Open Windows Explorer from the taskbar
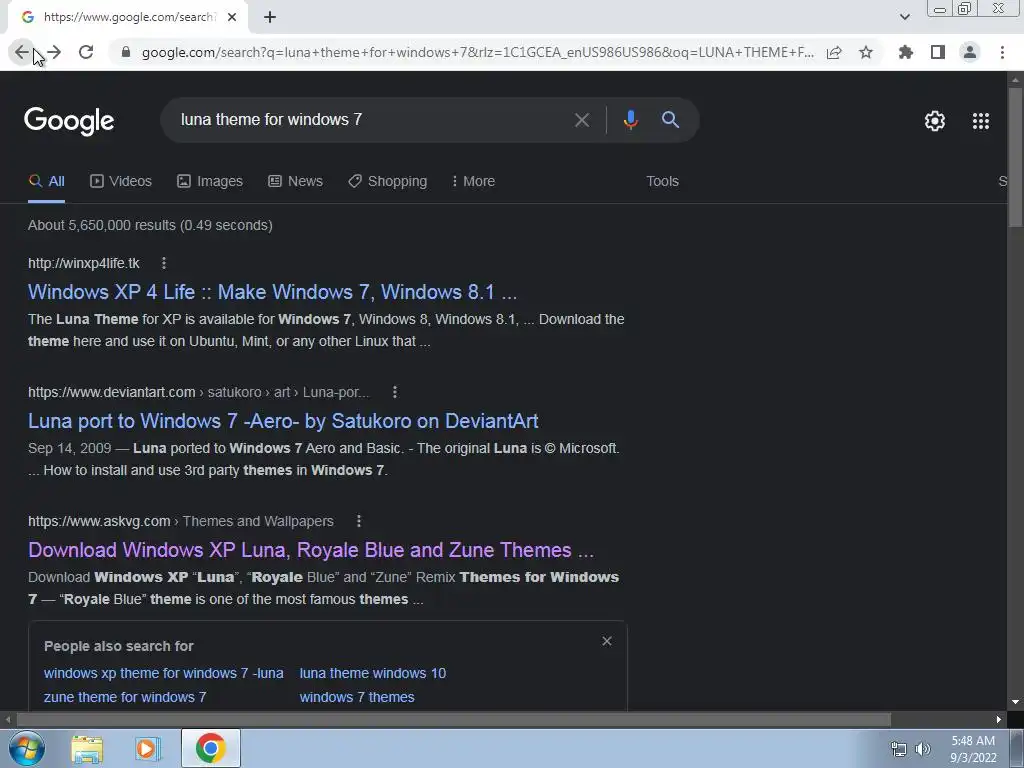The height and width of the screenshot is (768, 1024). pos(87,748)
